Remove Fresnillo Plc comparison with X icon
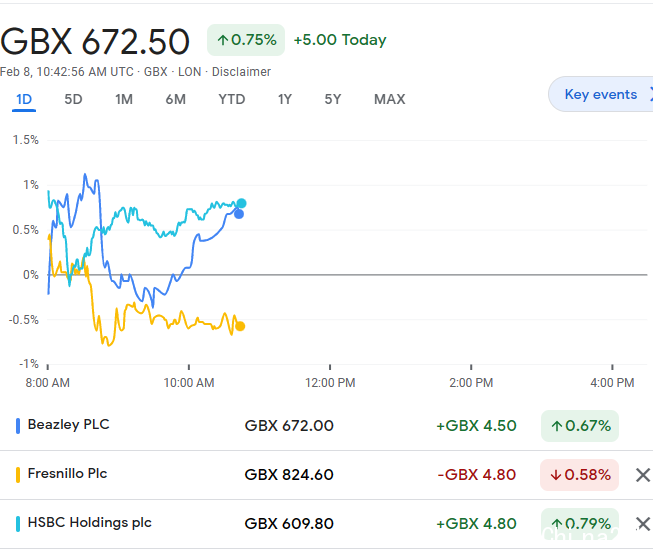This screenshot has width=653, height=549. 642,475
